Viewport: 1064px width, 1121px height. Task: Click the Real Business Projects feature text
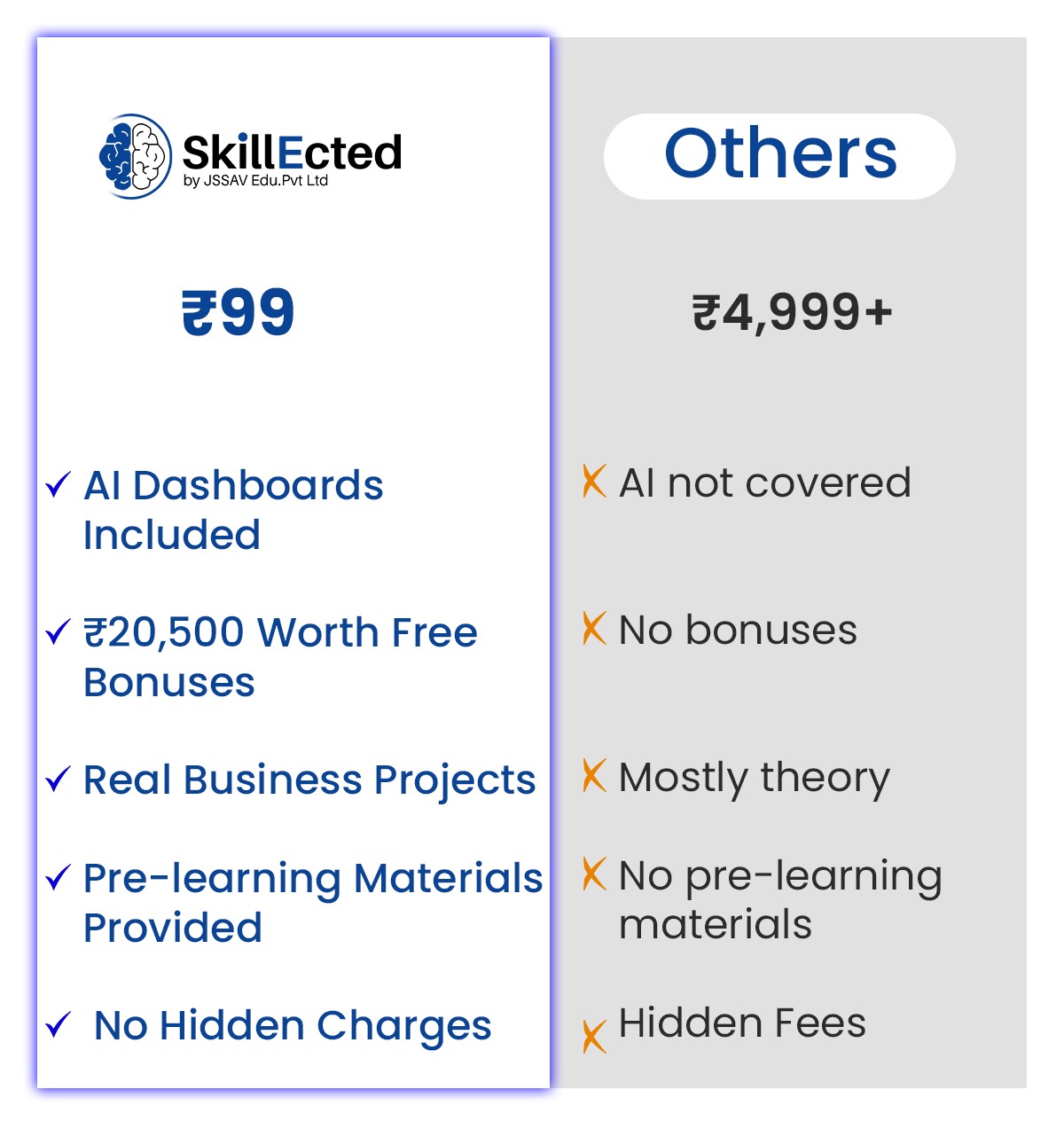[x=309, y=780]
